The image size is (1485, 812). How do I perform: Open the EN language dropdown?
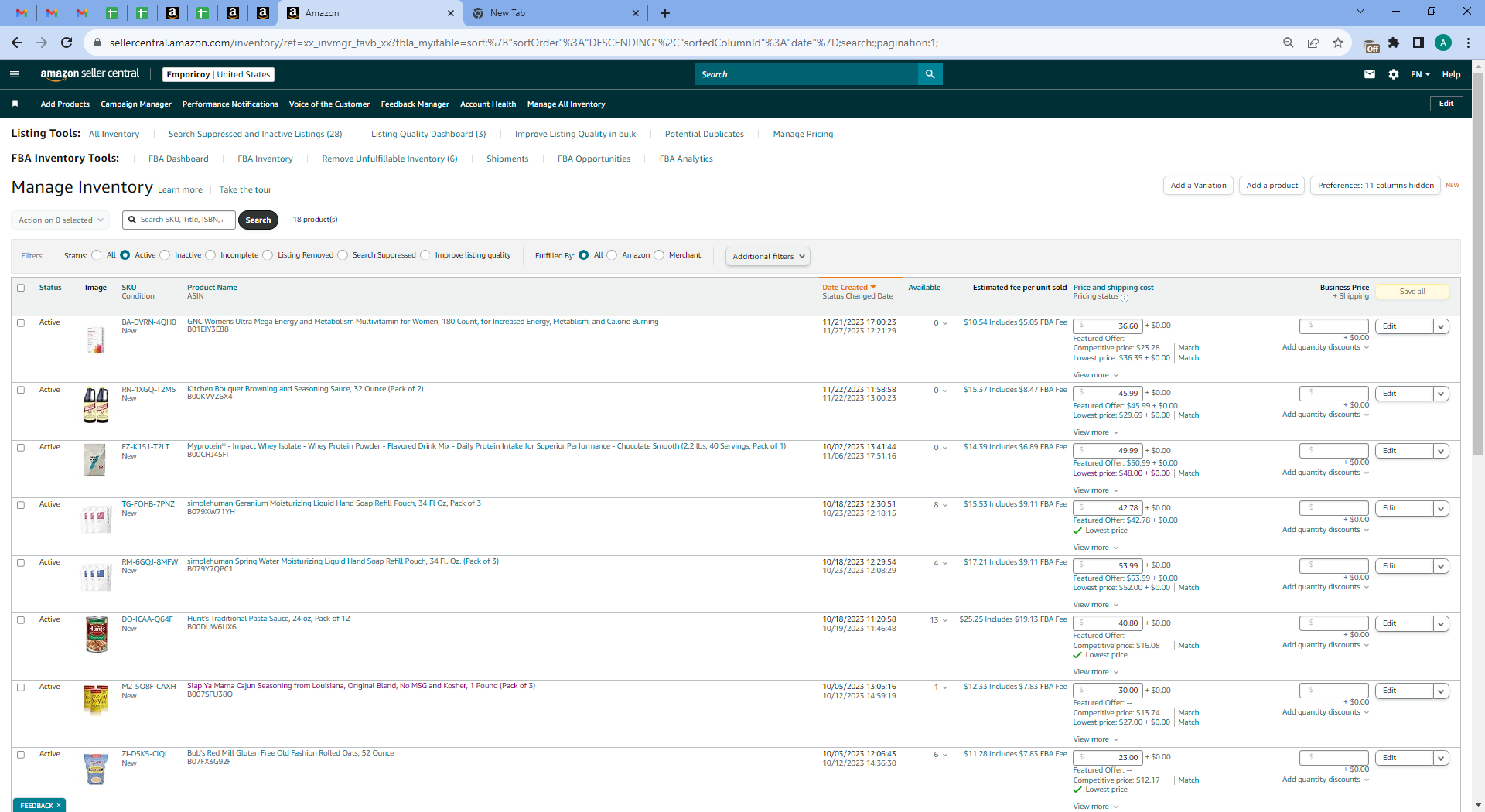point(1420,74)
